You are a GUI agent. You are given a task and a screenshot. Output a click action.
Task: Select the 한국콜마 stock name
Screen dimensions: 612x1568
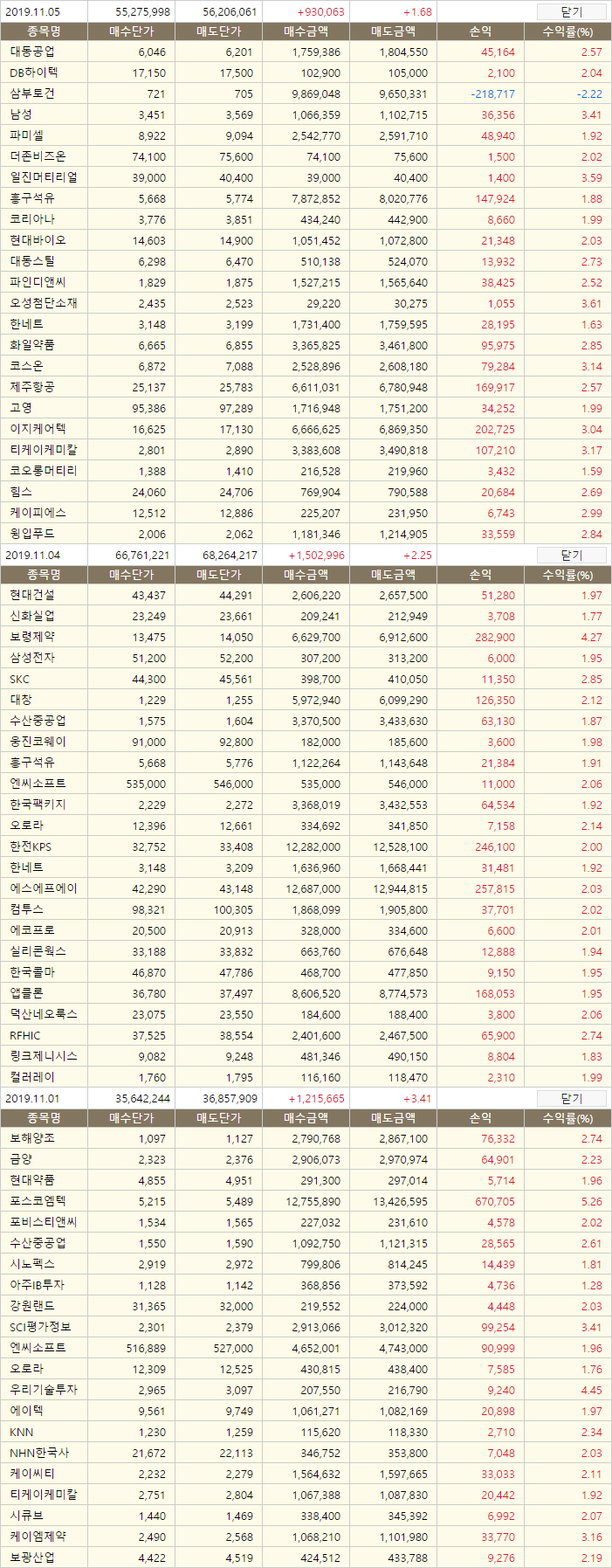[x=31, y=973]
